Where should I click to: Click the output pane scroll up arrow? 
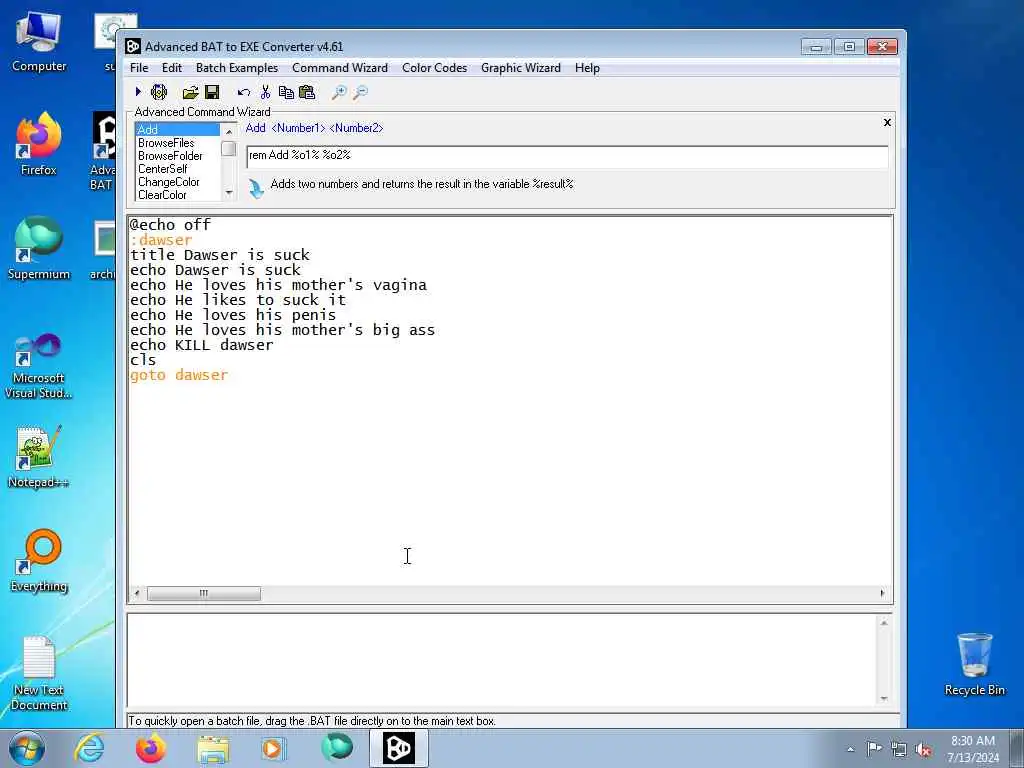pos(884,623)
